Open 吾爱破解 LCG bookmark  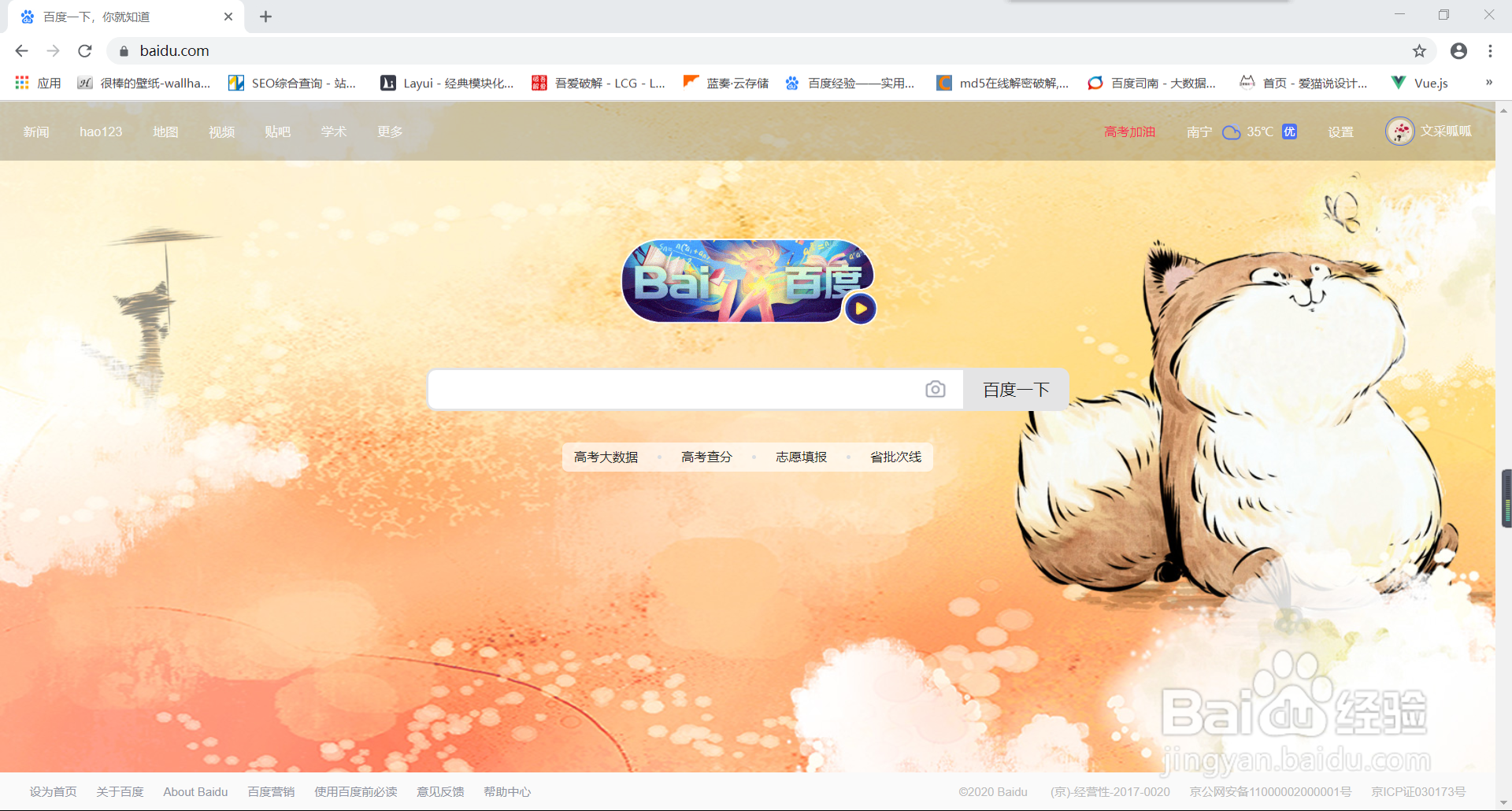598,83
